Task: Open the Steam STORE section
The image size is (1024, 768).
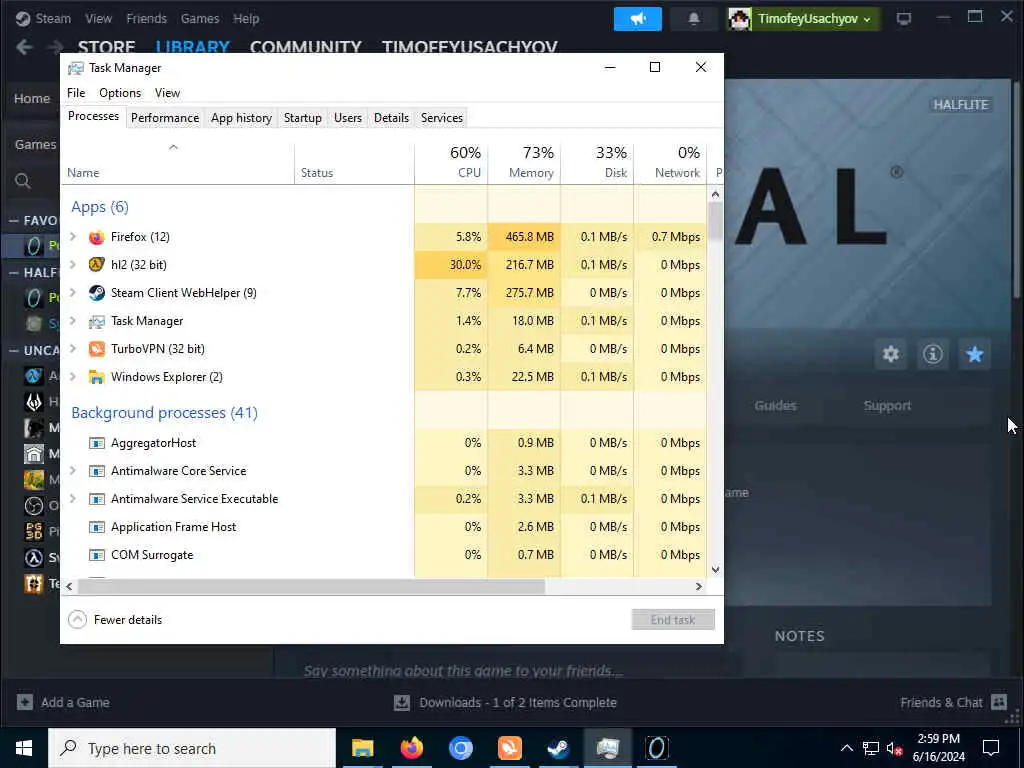Action: tap(106, 47)
